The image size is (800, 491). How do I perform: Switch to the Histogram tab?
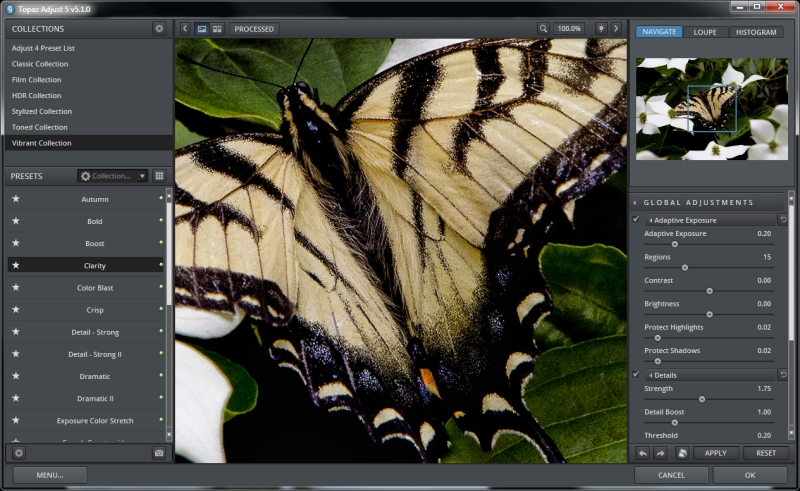(755, 32)
